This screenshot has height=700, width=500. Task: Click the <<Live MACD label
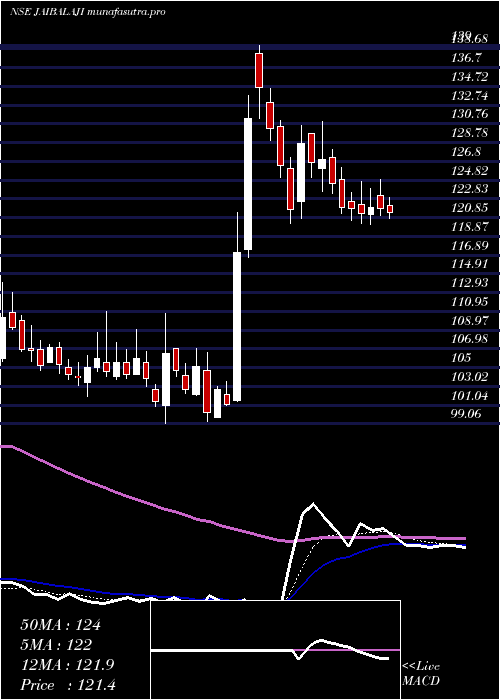click(421, 674)
